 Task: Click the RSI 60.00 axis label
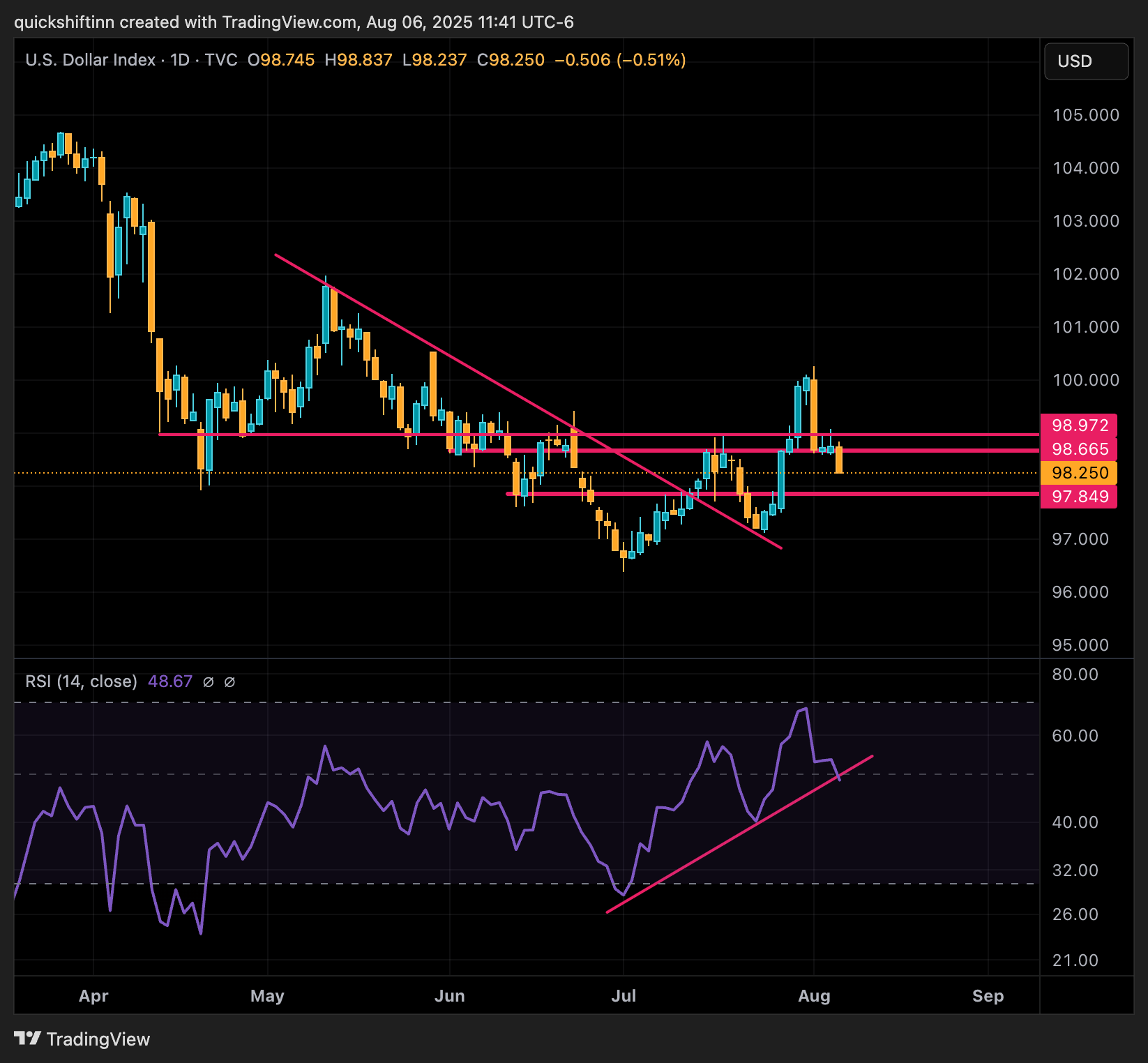coord(1075,736)
